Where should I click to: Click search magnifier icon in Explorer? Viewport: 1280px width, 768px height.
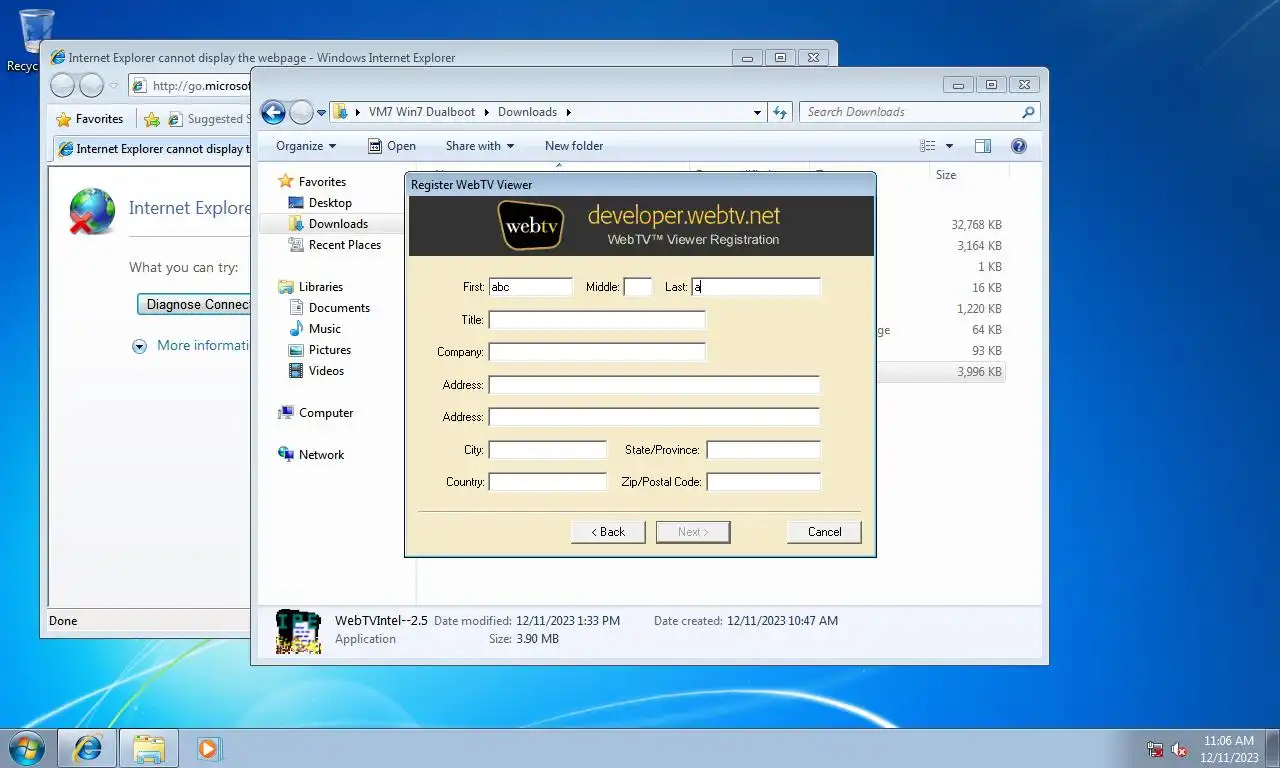(1028, 112)
